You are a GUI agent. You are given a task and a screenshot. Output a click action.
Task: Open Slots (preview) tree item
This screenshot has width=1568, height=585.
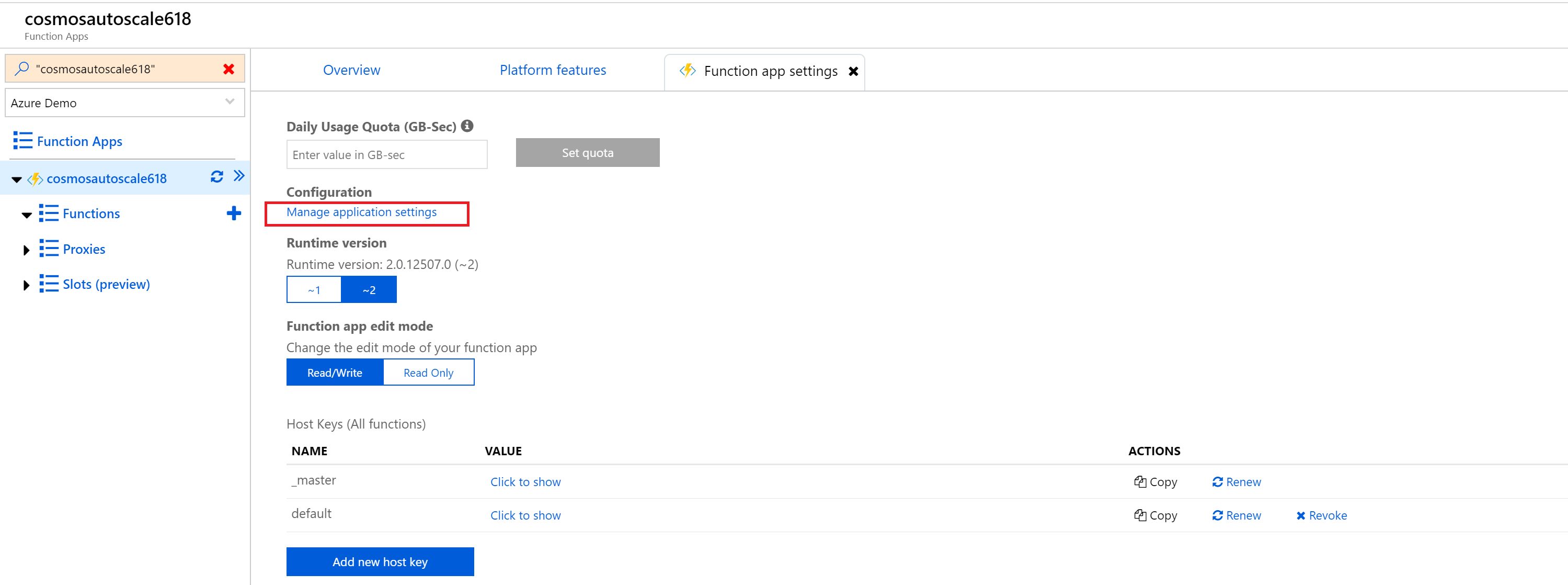click(x=107, y=285)
